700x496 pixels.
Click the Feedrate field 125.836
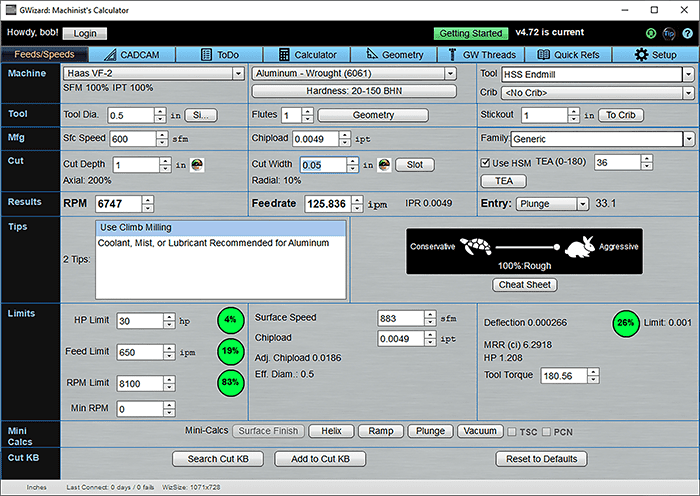[x=328, y=204]
